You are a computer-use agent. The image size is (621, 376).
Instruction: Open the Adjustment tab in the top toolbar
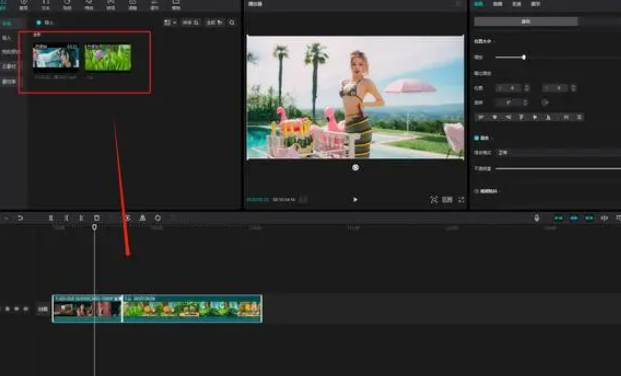point(154,5)
